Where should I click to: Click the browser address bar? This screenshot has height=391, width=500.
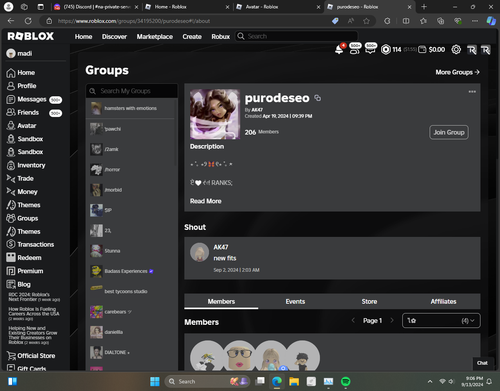pyautogui.click(x=187, y=21)
